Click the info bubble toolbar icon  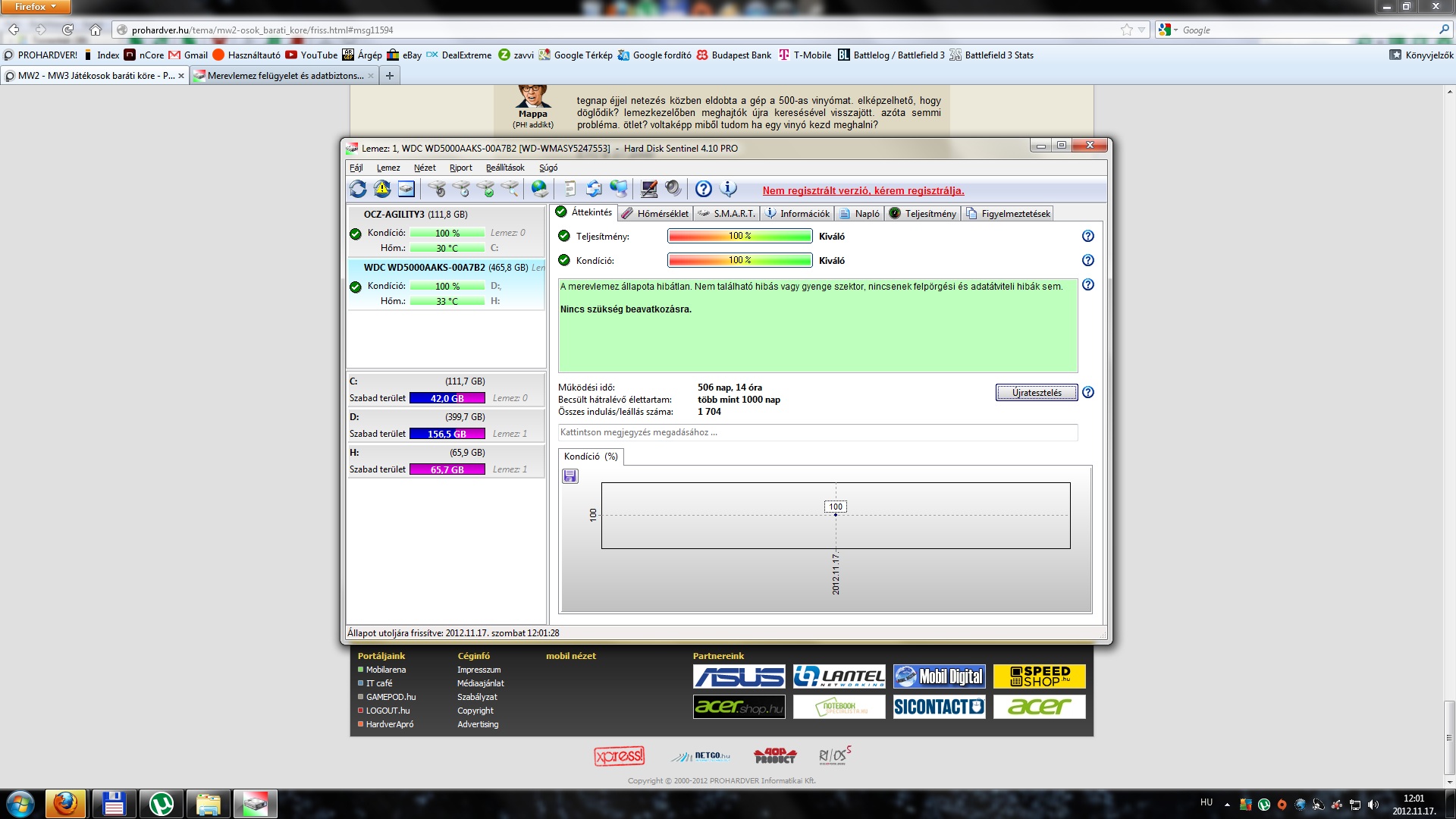tap(728, 189)
